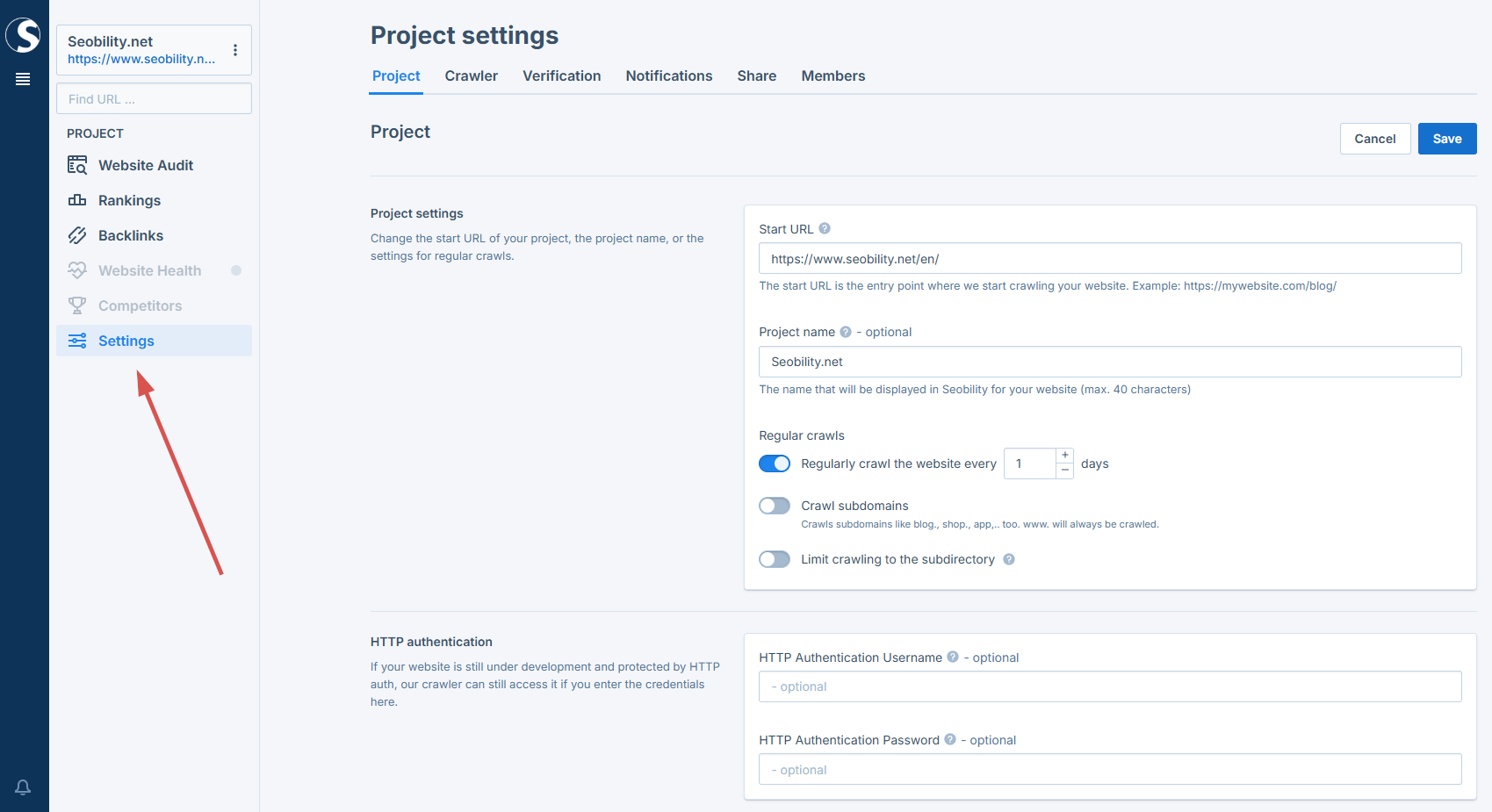The width and height of the screenshot is (1492, 812).
Task: Click the Start URL input field
Action: (x=1110, y=258)
